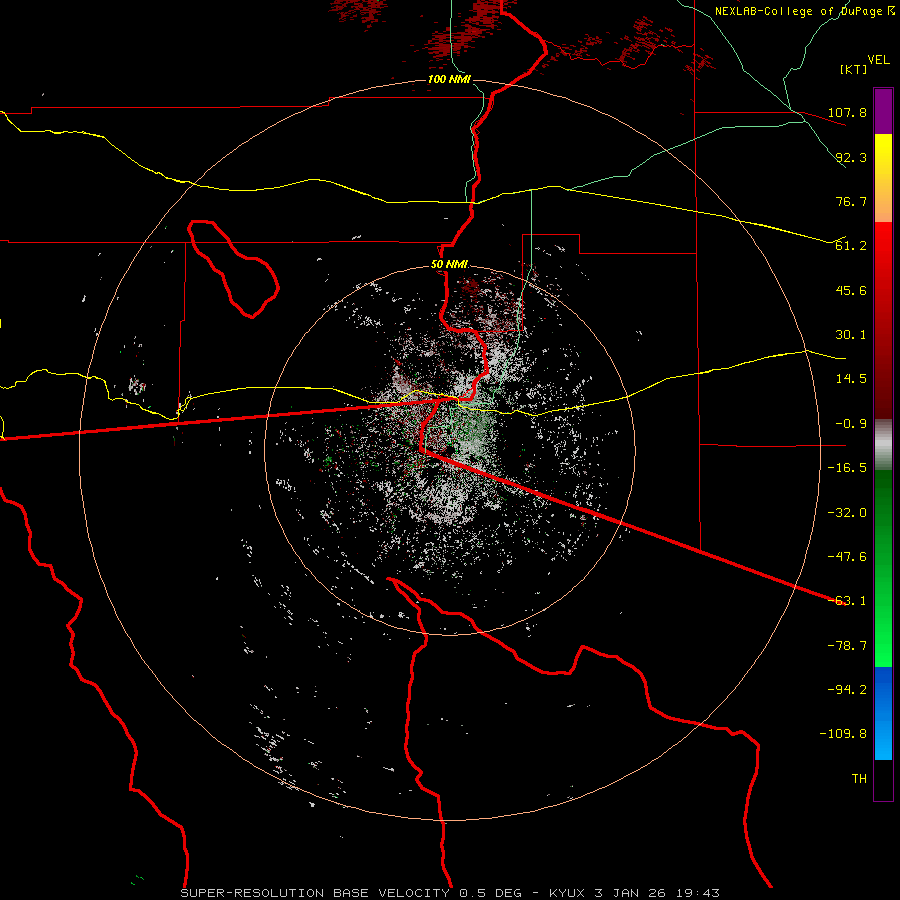Click the -94.2 velocity scale value
This screenshot has width=900, height=900.
[847, 689]
